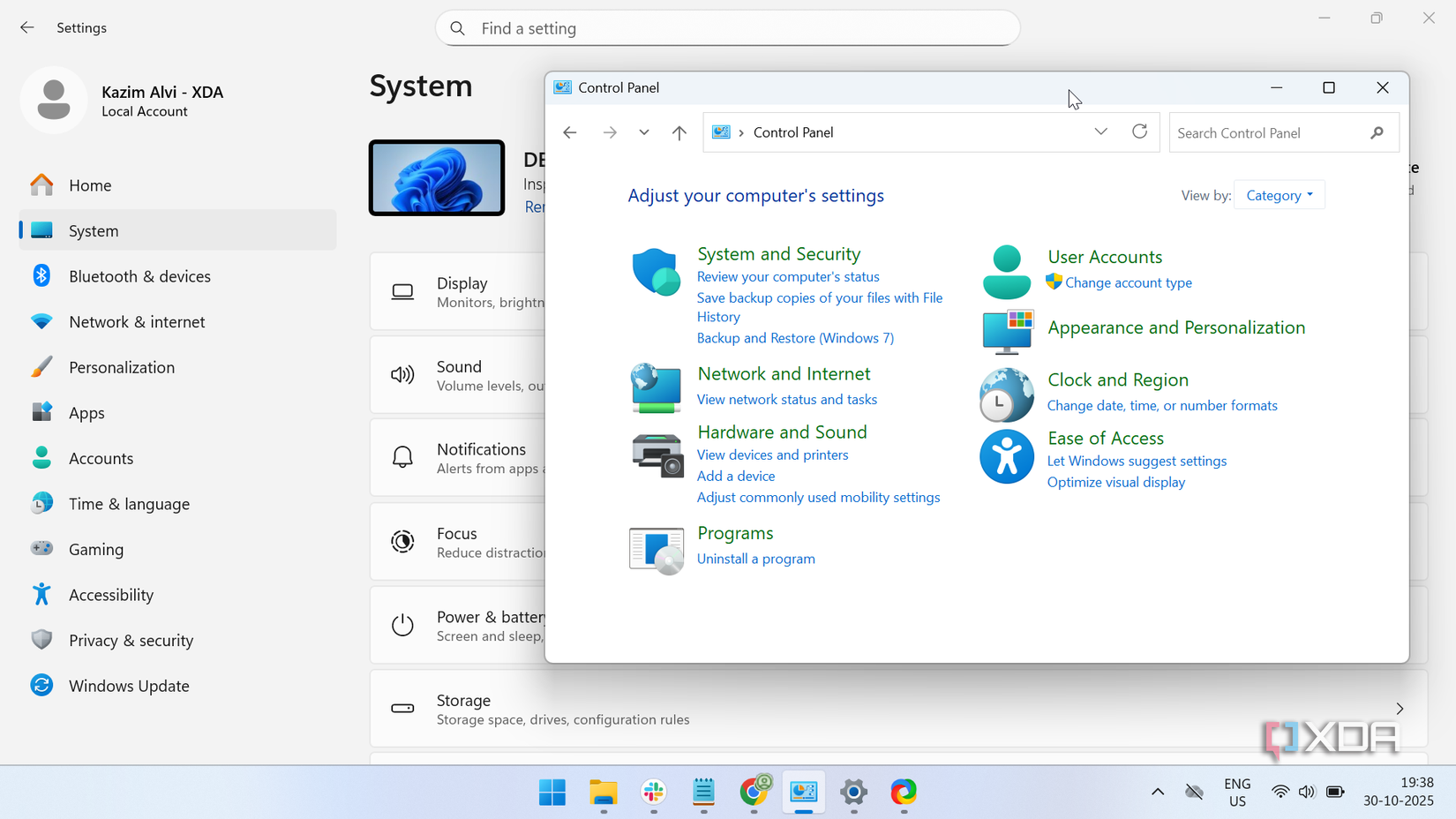Click the Find a setting search box
This screenshot has width=1456, height=819.
728,28
